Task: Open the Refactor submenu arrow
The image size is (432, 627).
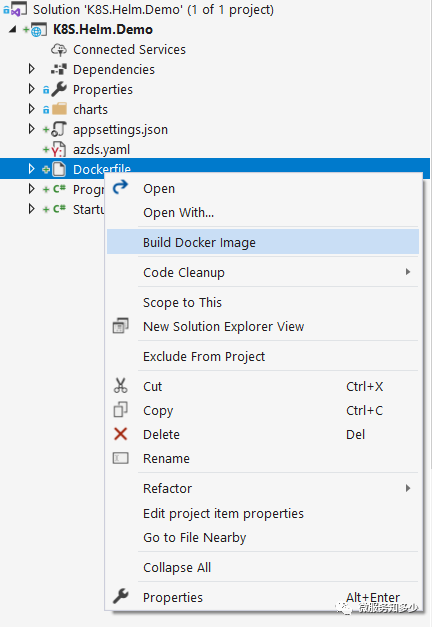Action: 408,488
